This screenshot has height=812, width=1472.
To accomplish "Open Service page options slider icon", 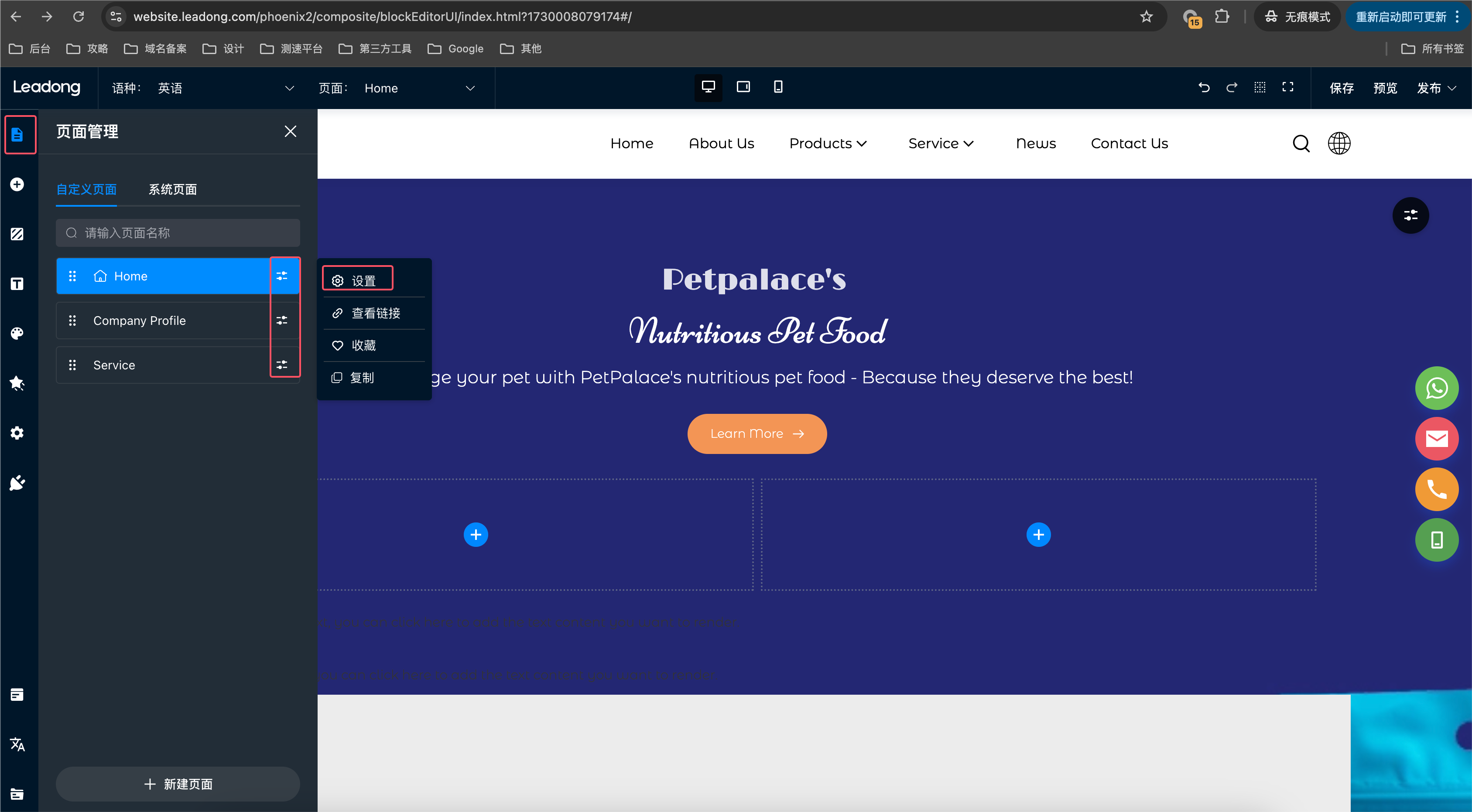I will coord(282,365).
